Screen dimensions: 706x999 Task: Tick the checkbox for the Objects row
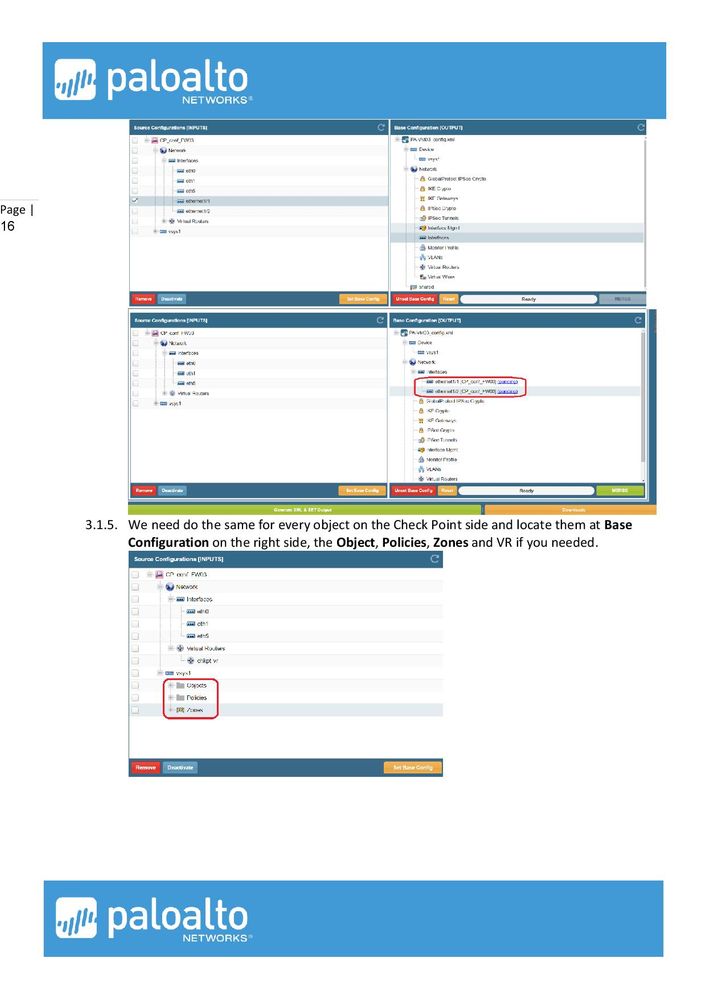[135, 686]
